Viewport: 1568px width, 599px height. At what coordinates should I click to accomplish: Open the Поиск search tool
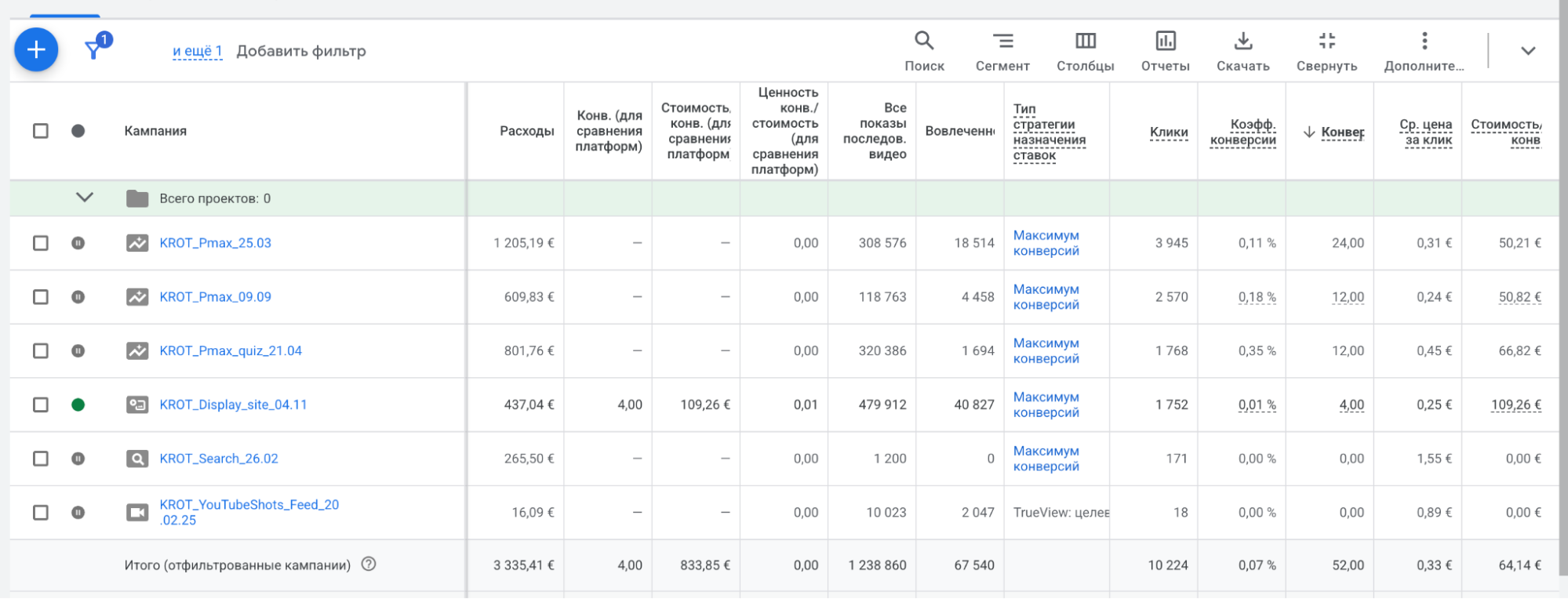924,51
